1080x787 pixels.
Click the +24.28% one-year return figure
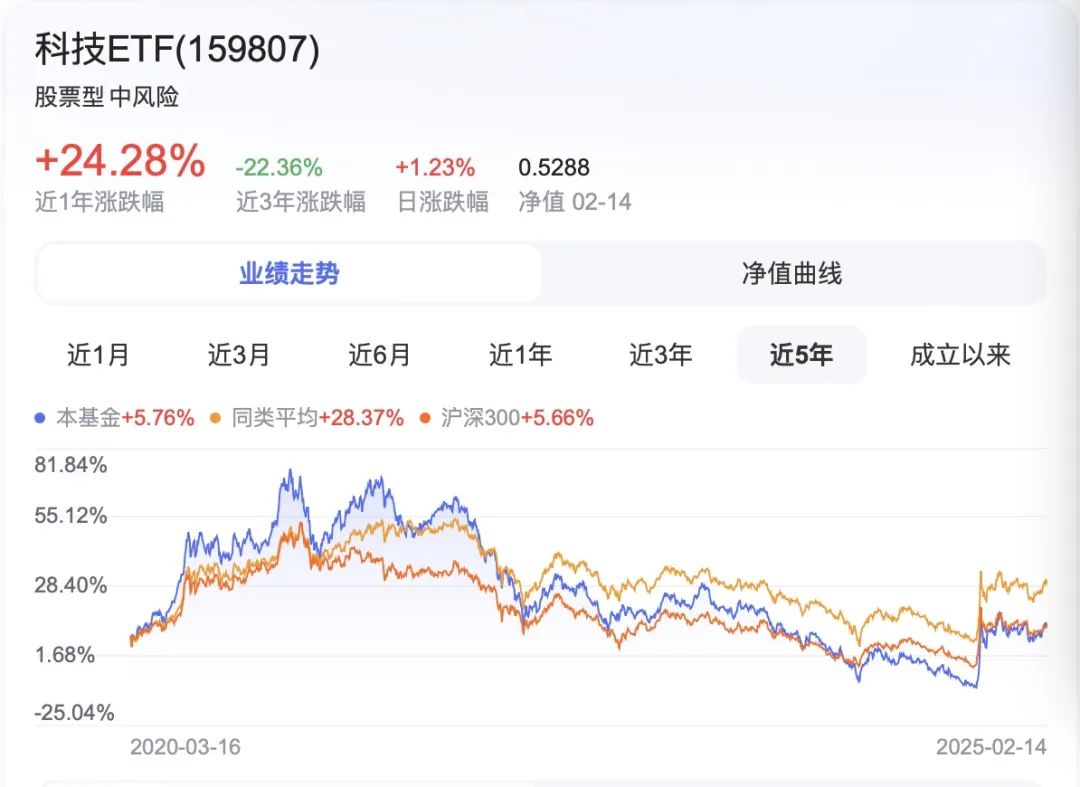121,160
